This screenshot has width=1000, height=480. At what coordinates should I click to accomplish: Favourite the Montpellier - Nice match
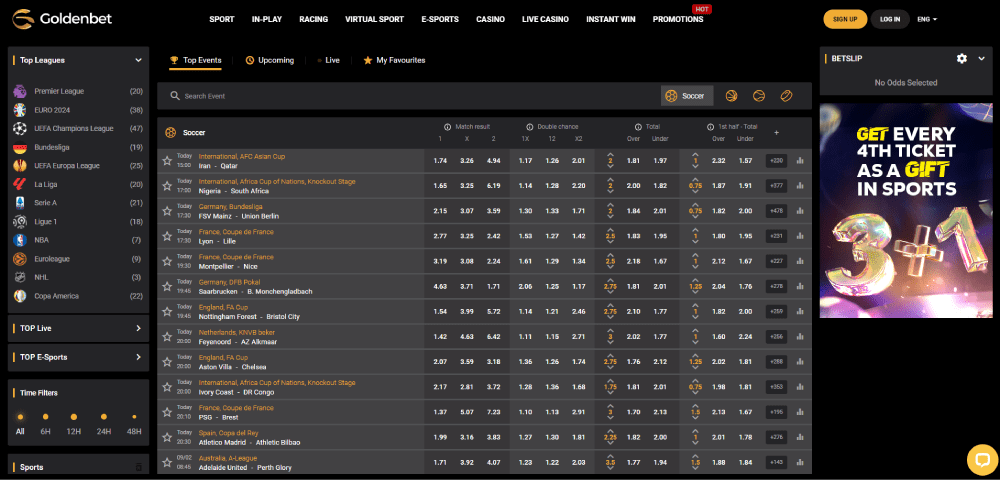[x=167, y=261]
